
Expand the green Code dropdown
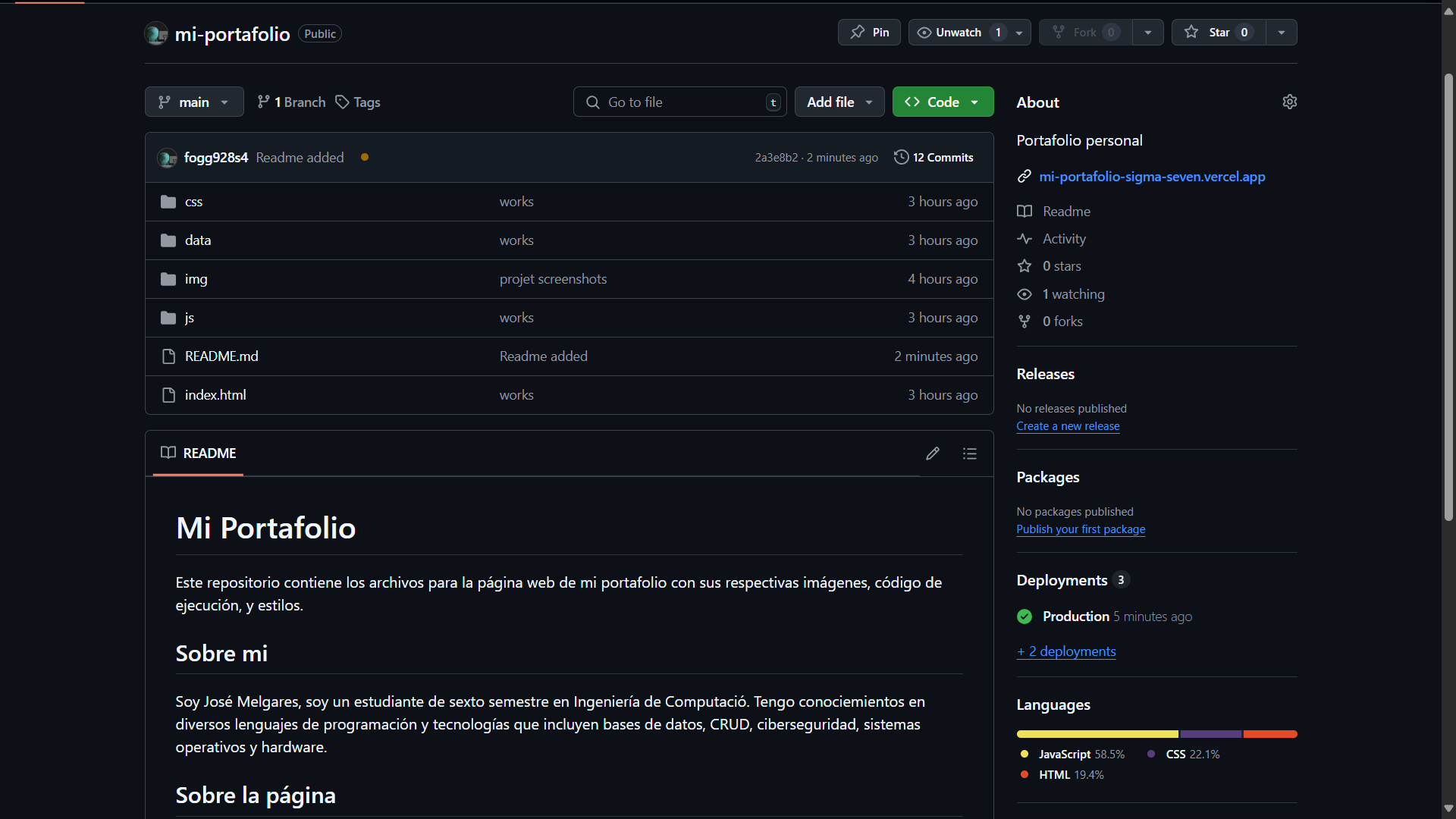point(943,102)
